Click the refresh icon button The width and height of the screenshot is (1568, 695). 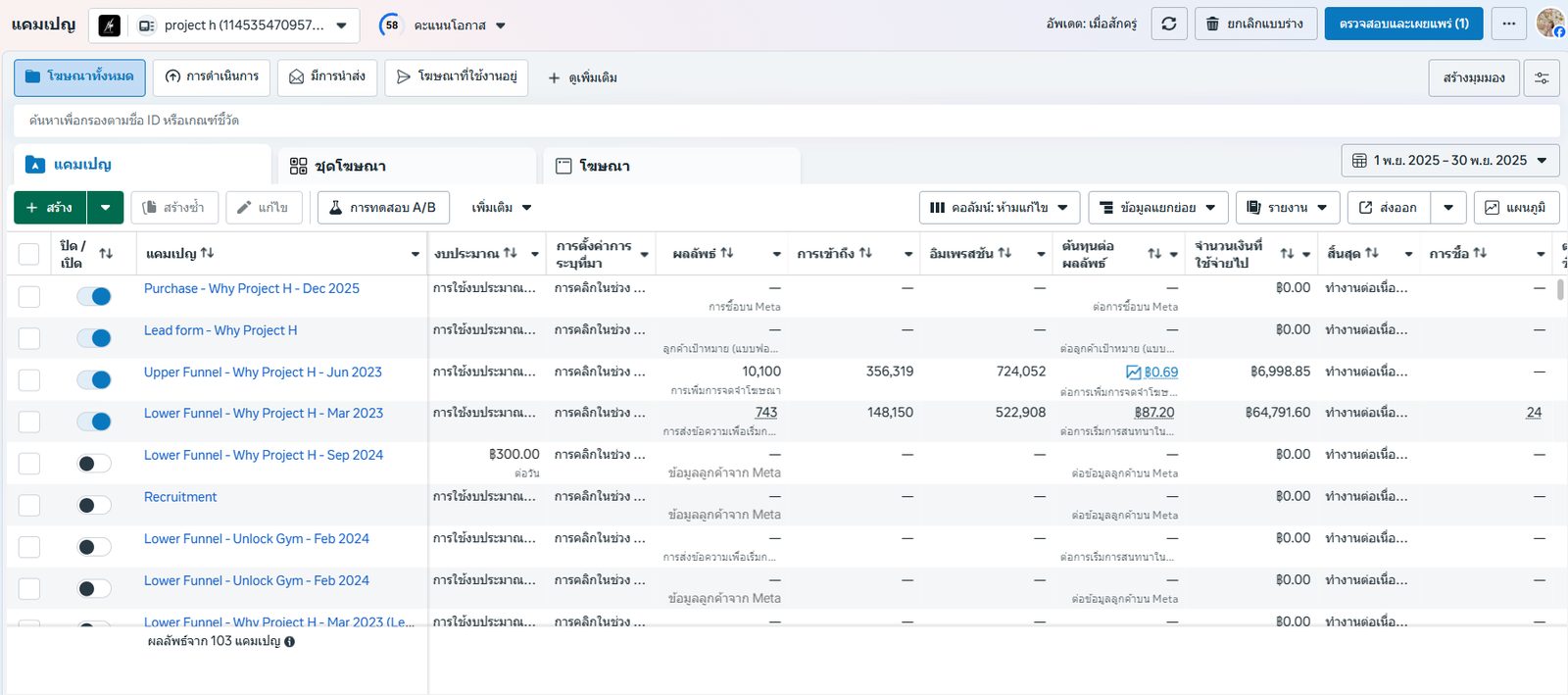point(1169,24)
